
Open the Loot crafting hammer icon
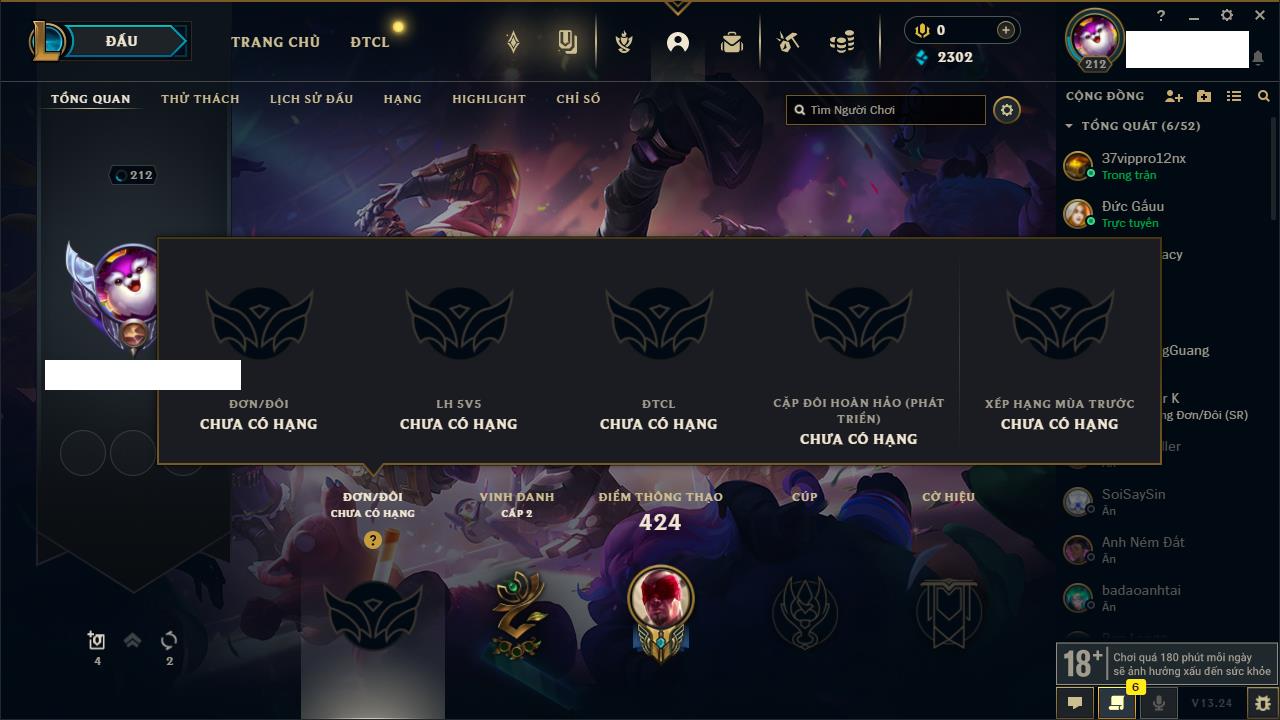pyautogui.click(x=788, y=42)
